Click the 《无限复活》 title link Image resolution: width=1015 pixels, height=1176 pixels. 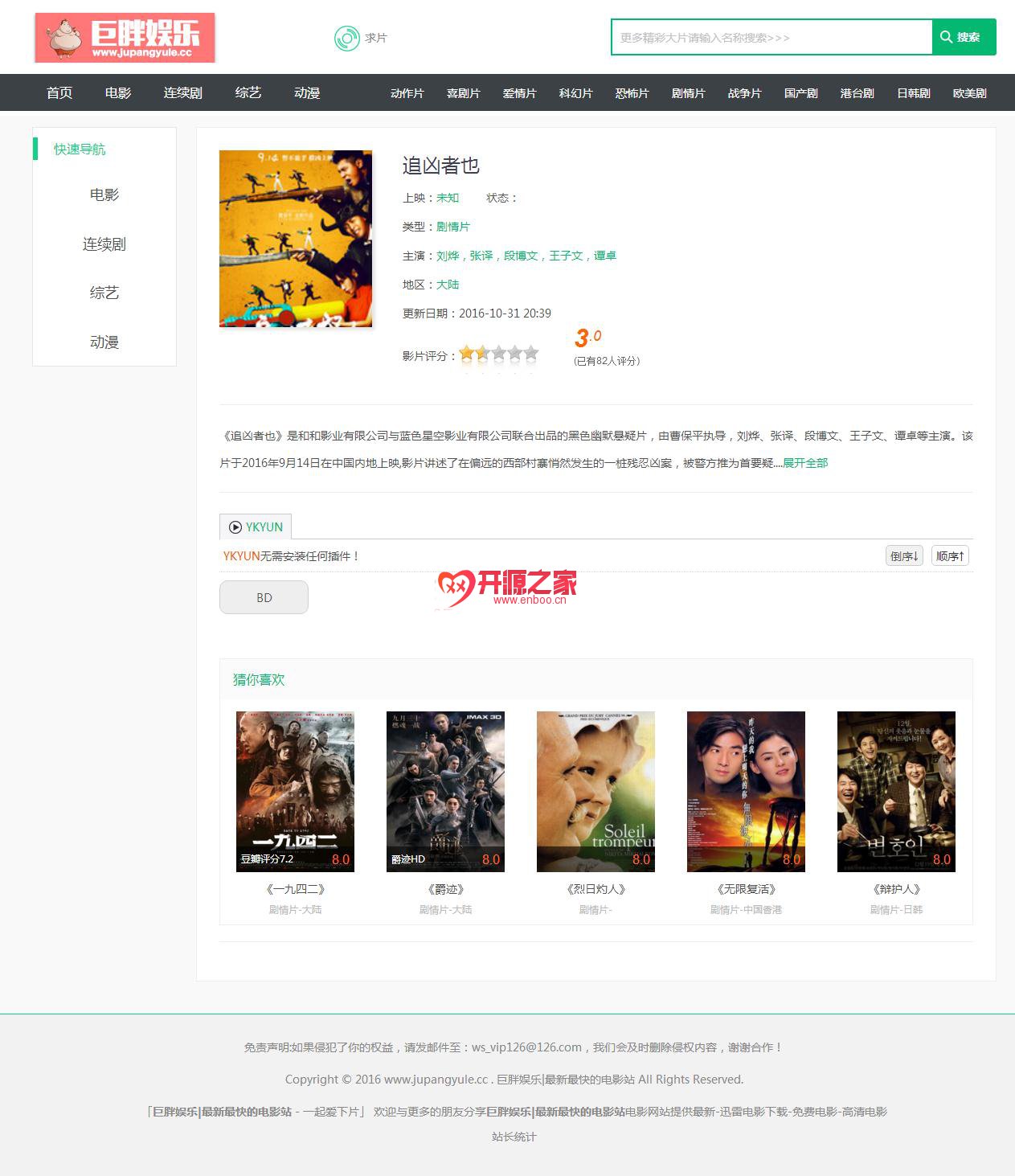click(746, 889)
